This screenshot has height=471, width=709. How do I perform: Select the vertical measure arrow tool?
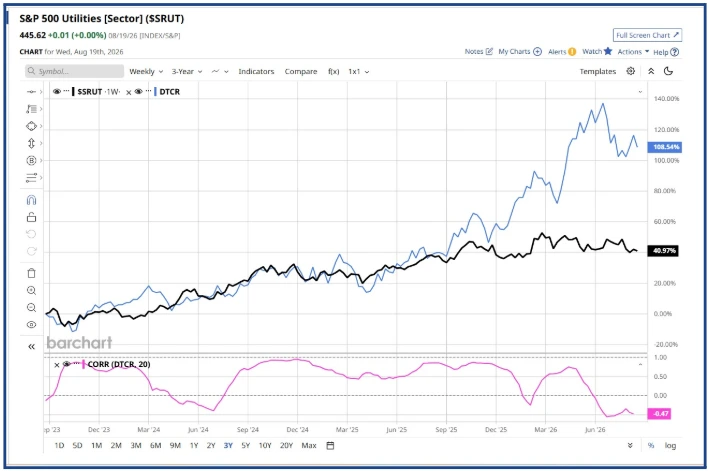click(x=31, y=143)
